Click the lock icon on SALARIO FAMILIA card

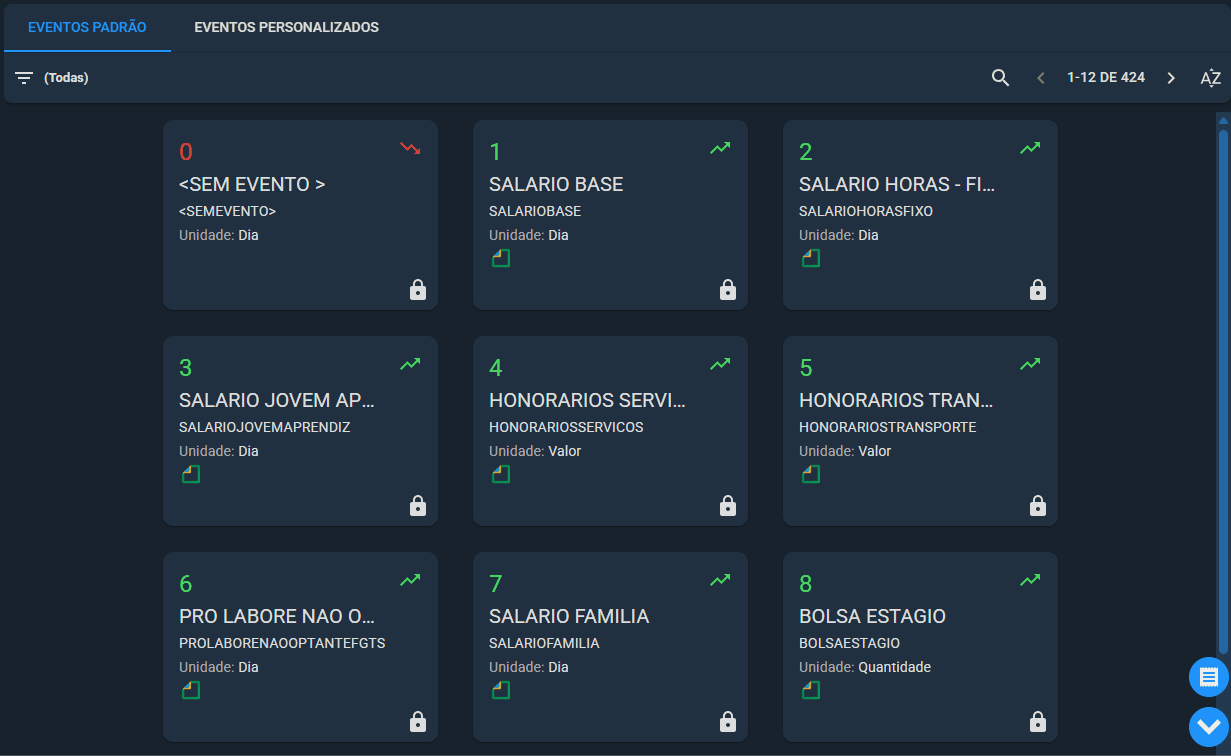pos(728,722)
